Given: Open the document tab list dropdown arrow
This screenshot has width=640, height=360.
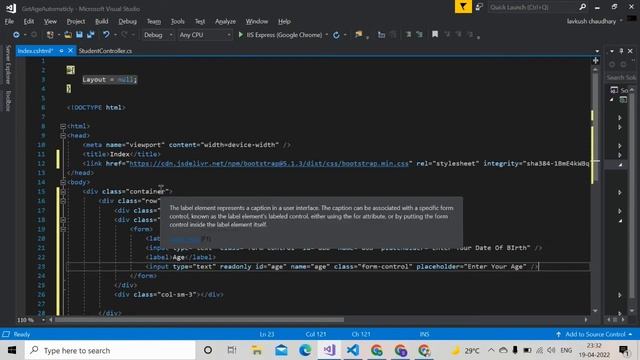Looking at the screenshot, I should point(597,51).
